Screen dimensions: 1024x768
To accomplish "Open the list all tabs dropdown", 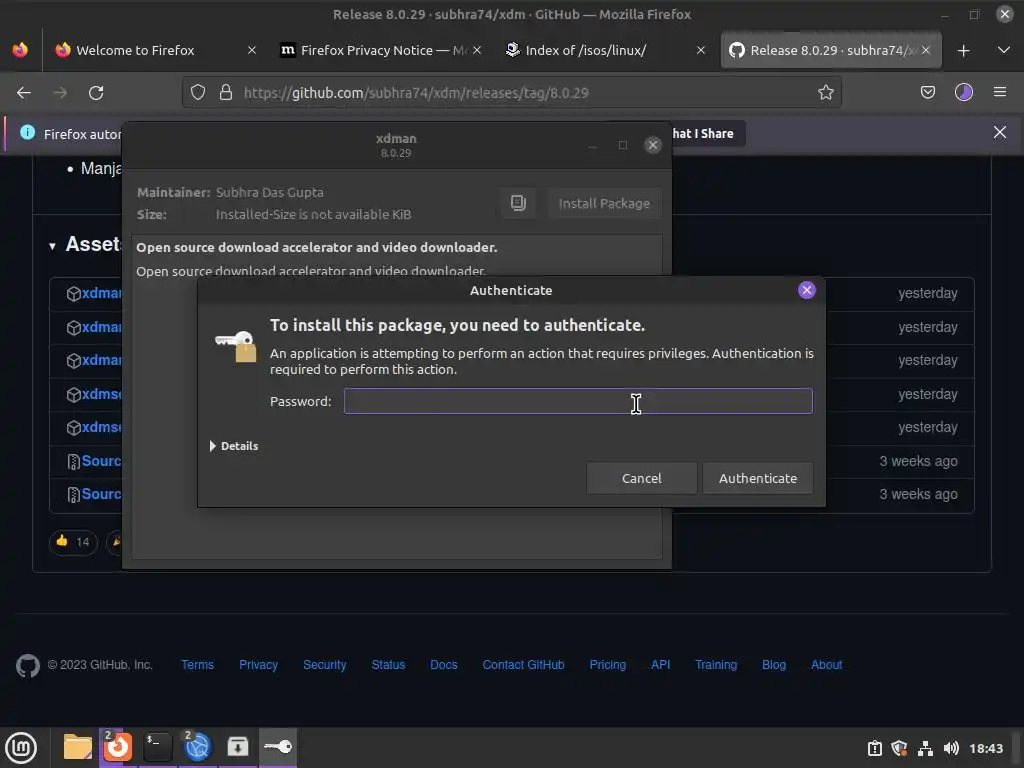I will click(x=1004, y=50).
